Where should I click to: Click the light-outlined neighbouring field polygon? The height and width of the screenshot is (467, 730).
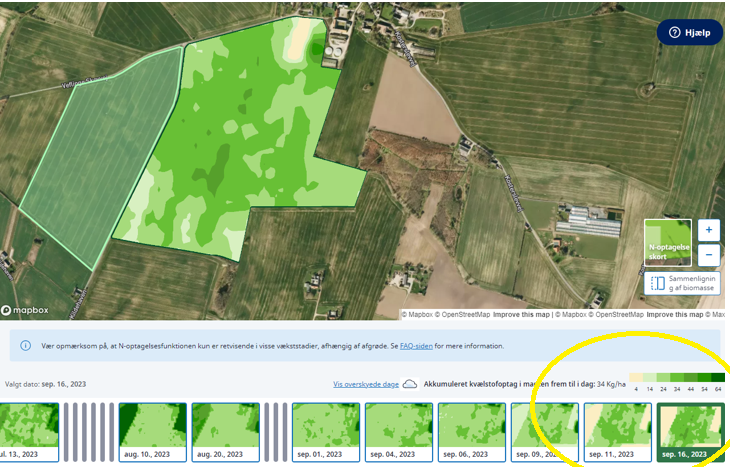pos(100,158)
